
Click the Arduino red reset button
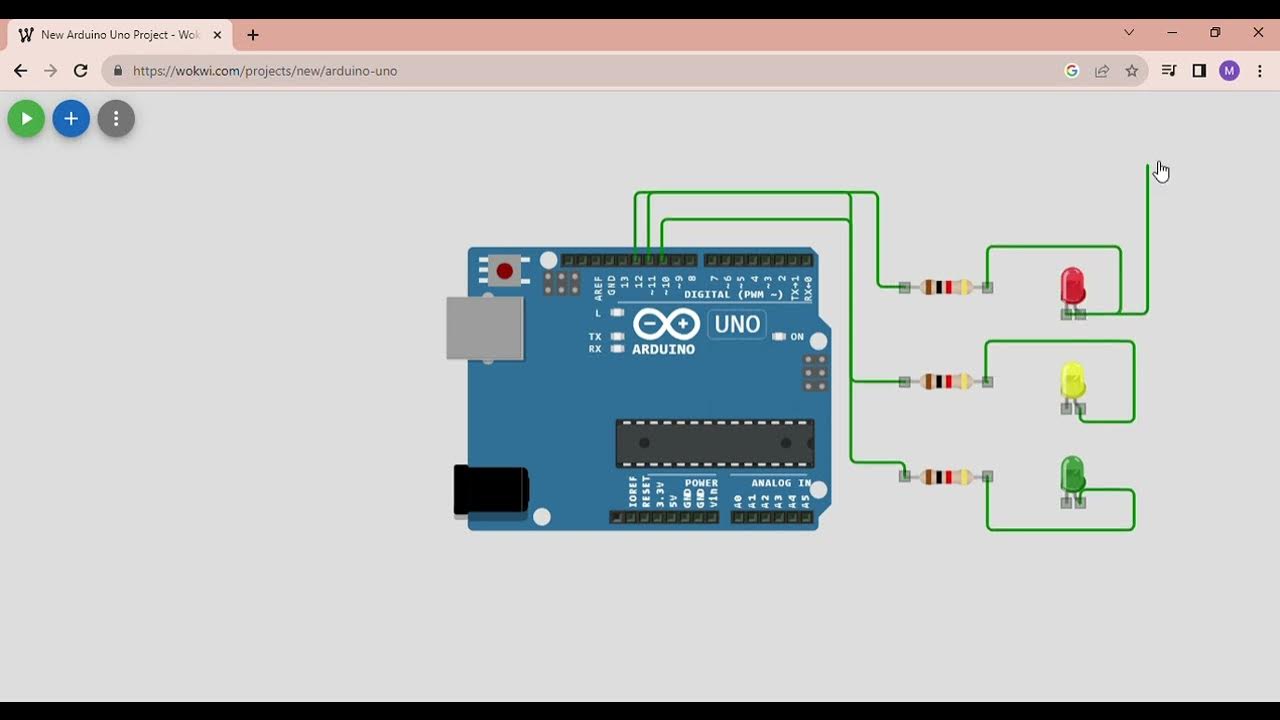tap(504, 271)
